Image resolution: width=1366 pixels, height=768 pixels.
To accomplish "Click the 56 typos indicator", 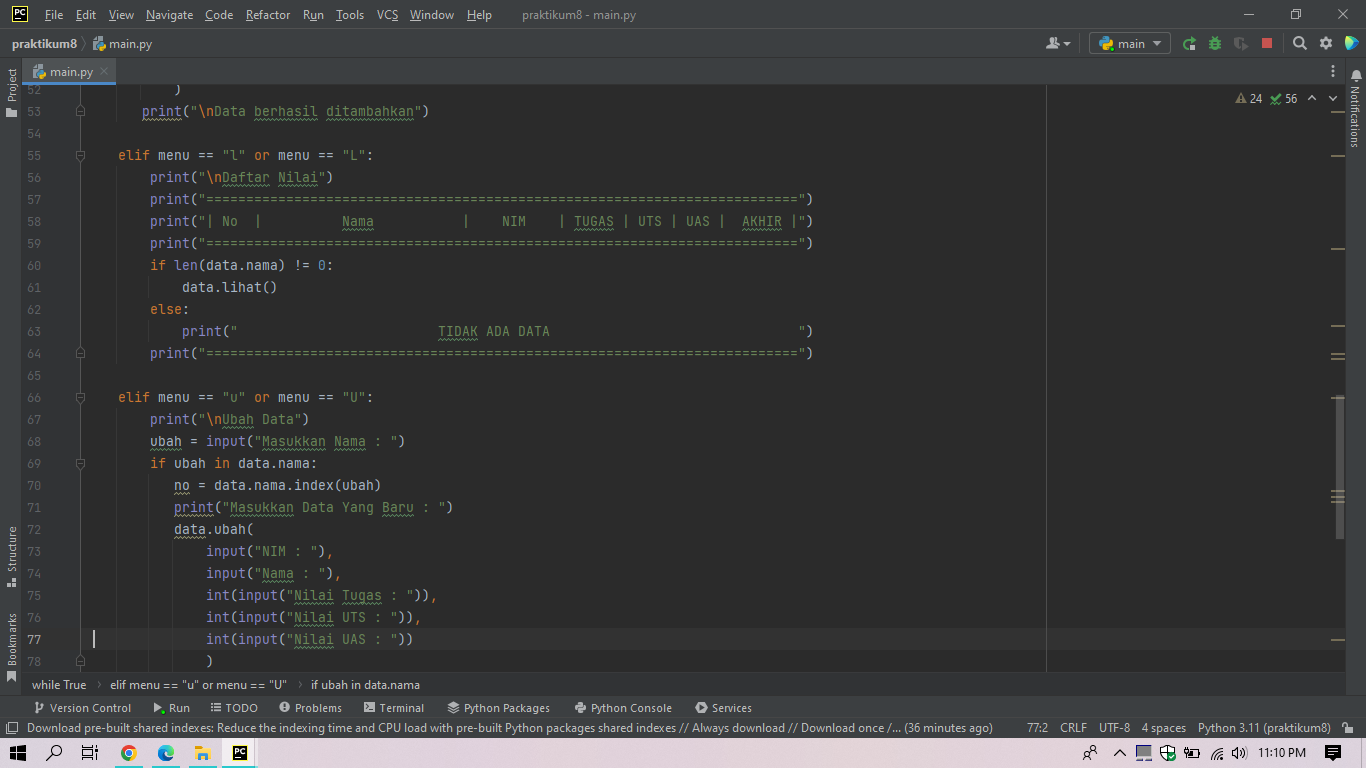I will pos(1284,99).
